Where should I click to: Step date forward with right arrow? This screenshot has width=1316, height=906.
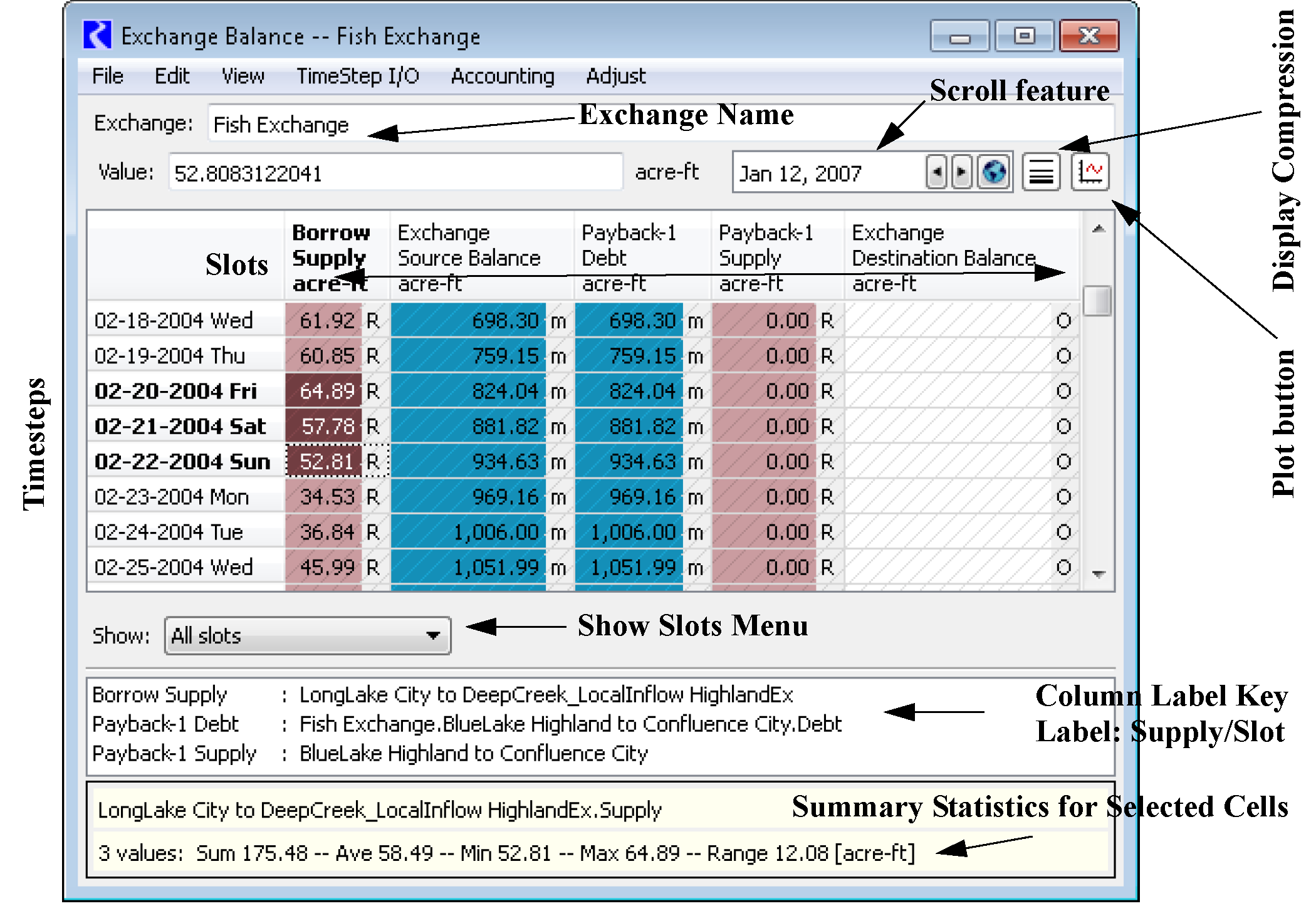pyautogui.click(x=961, y=172)
